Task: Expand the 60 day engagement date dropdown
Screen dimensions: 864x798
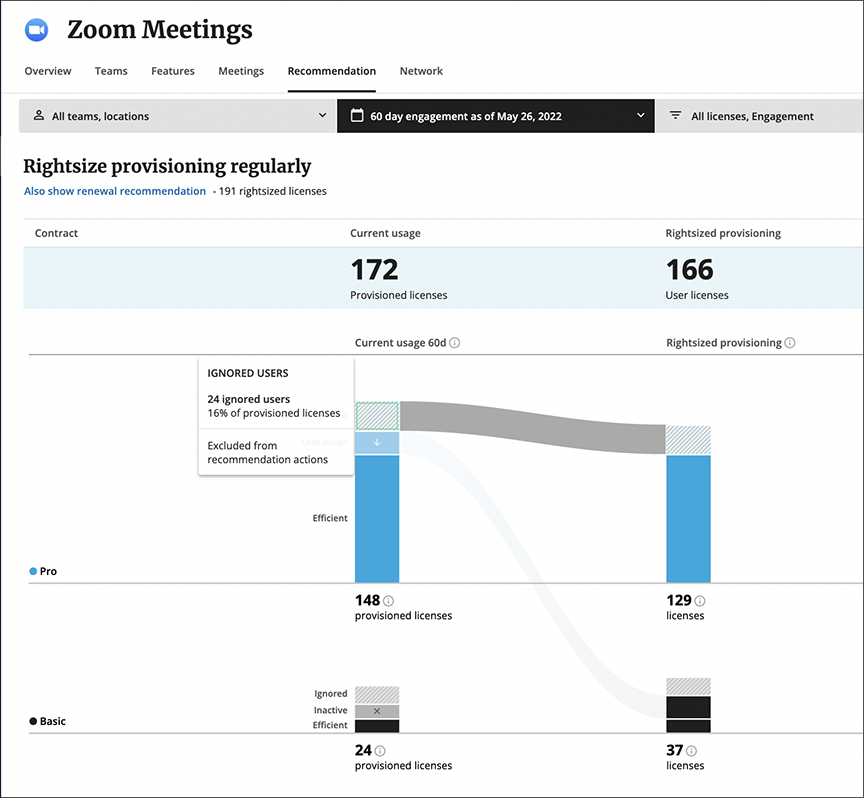Action: [x=495, y=116]
